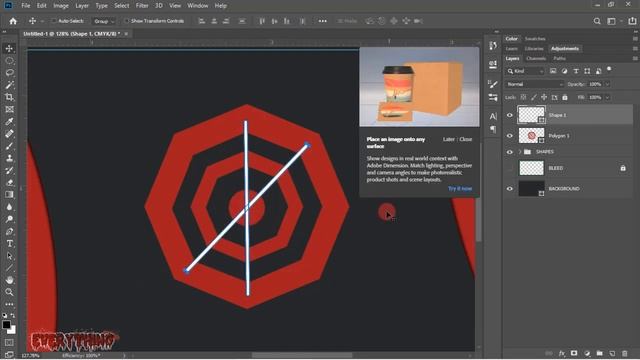Select the History Brush tool
Viewport: 640px width, 360px height.
9,170
